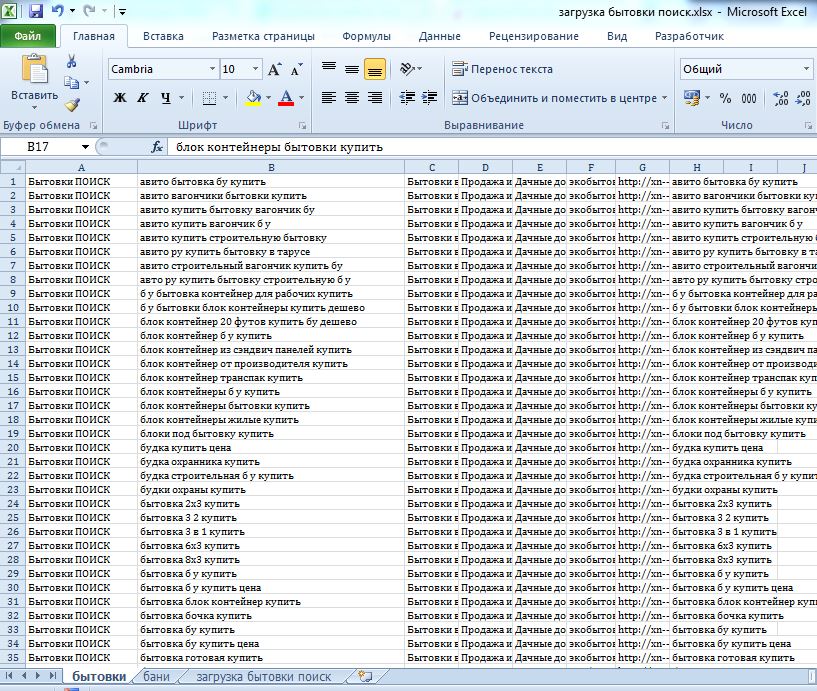
Task: Open the font size 10 dropdown
Action: (255, 69)
